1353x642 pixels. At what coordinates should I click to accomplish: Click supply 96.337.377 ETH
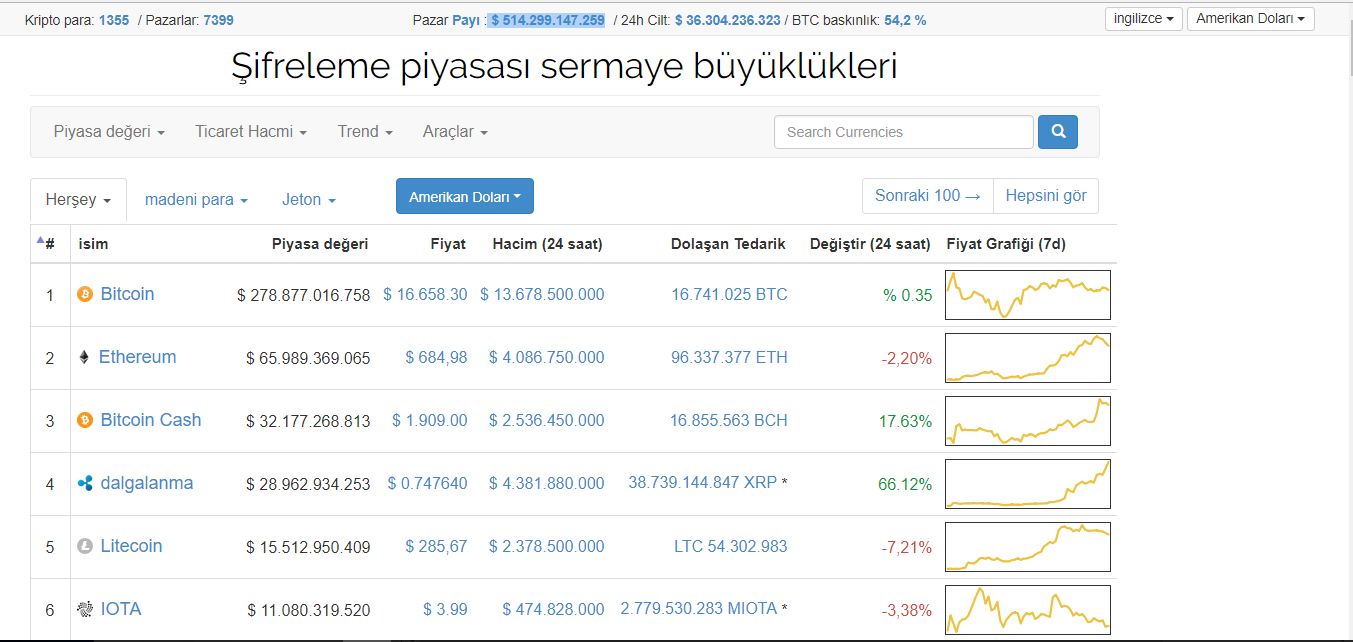(x=729, y=357)
